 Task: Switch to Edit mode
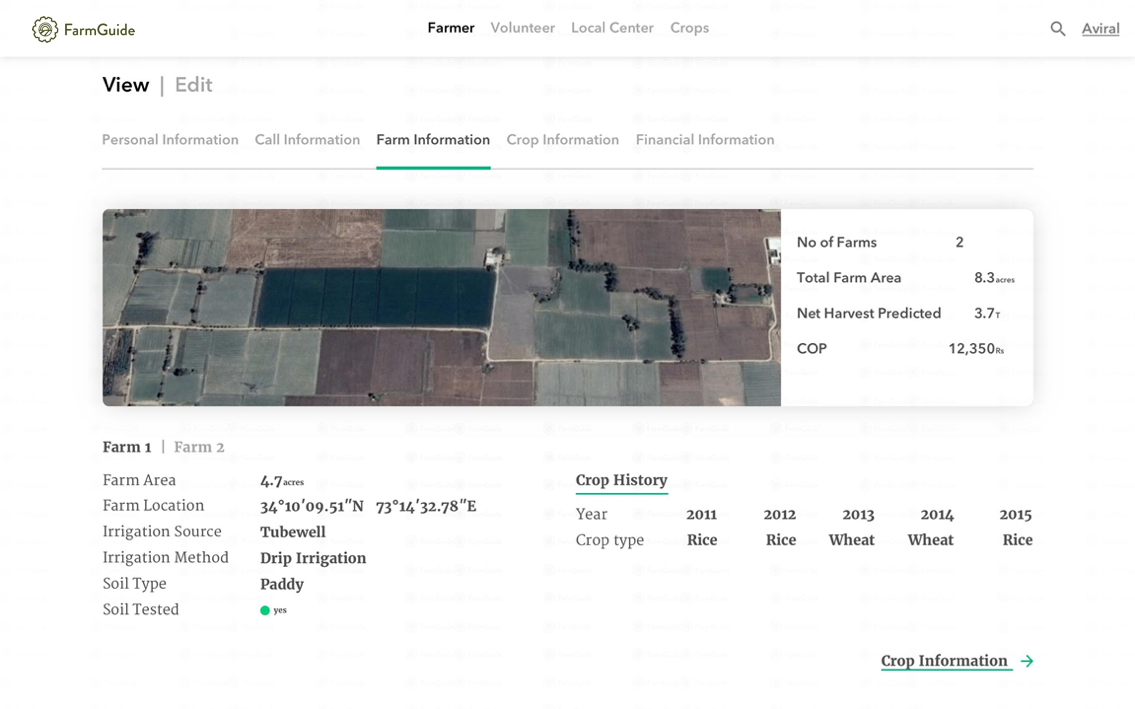tap(193, 85)
